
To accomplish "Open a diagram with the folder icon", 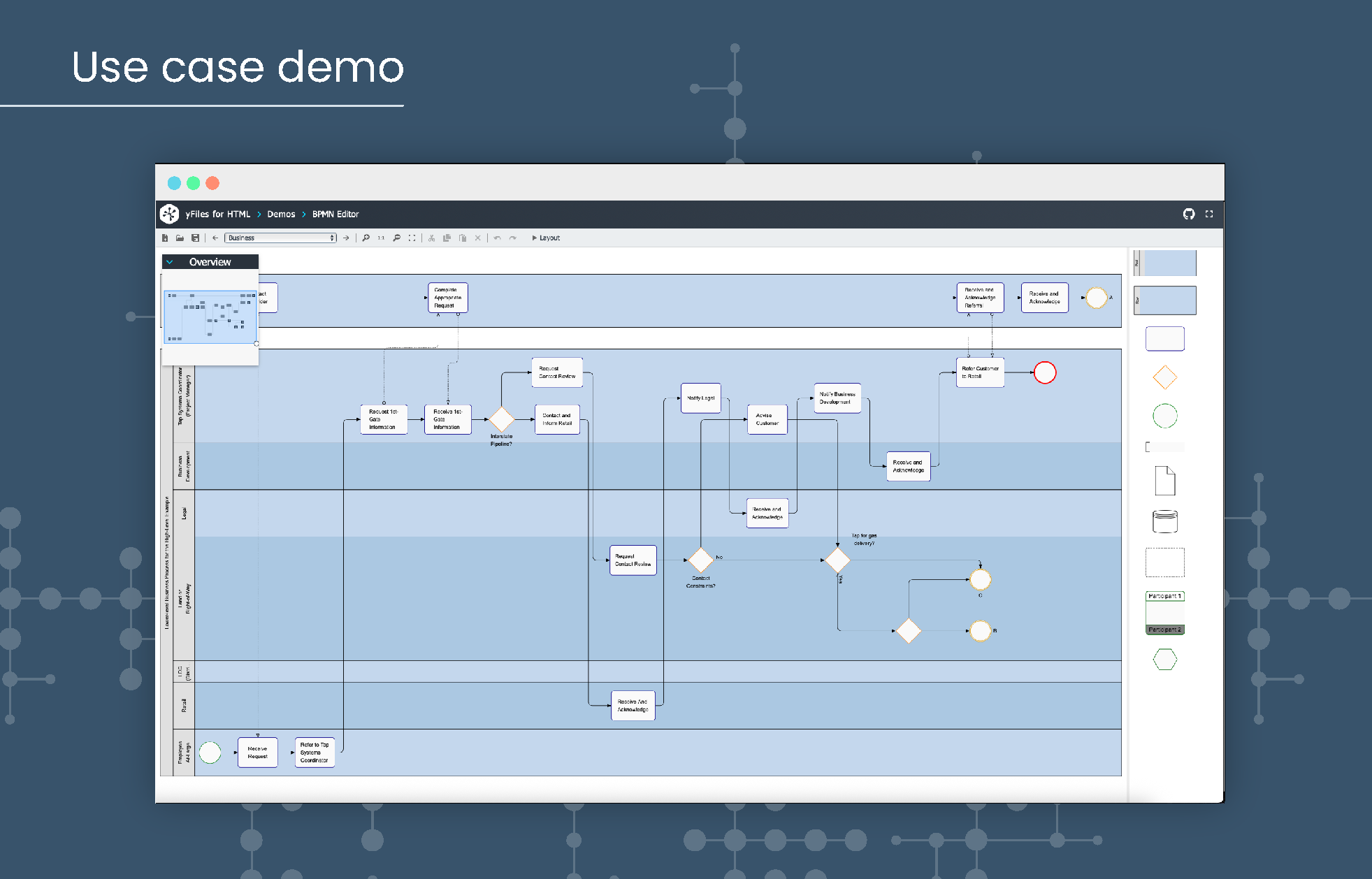I will tap(180, 238).
